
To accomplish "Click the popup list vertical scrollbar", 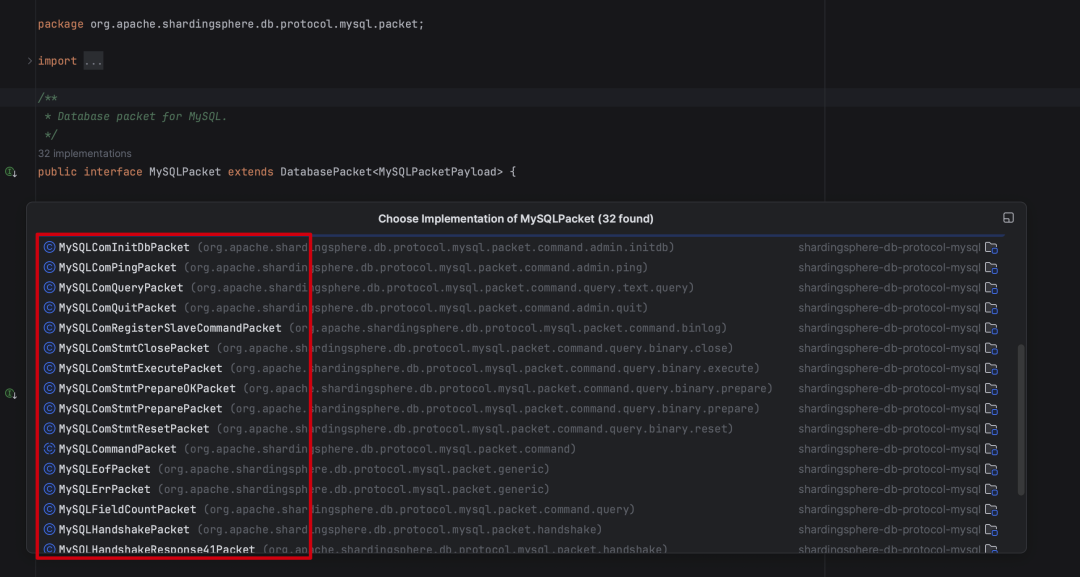I will coord(1021,420).
